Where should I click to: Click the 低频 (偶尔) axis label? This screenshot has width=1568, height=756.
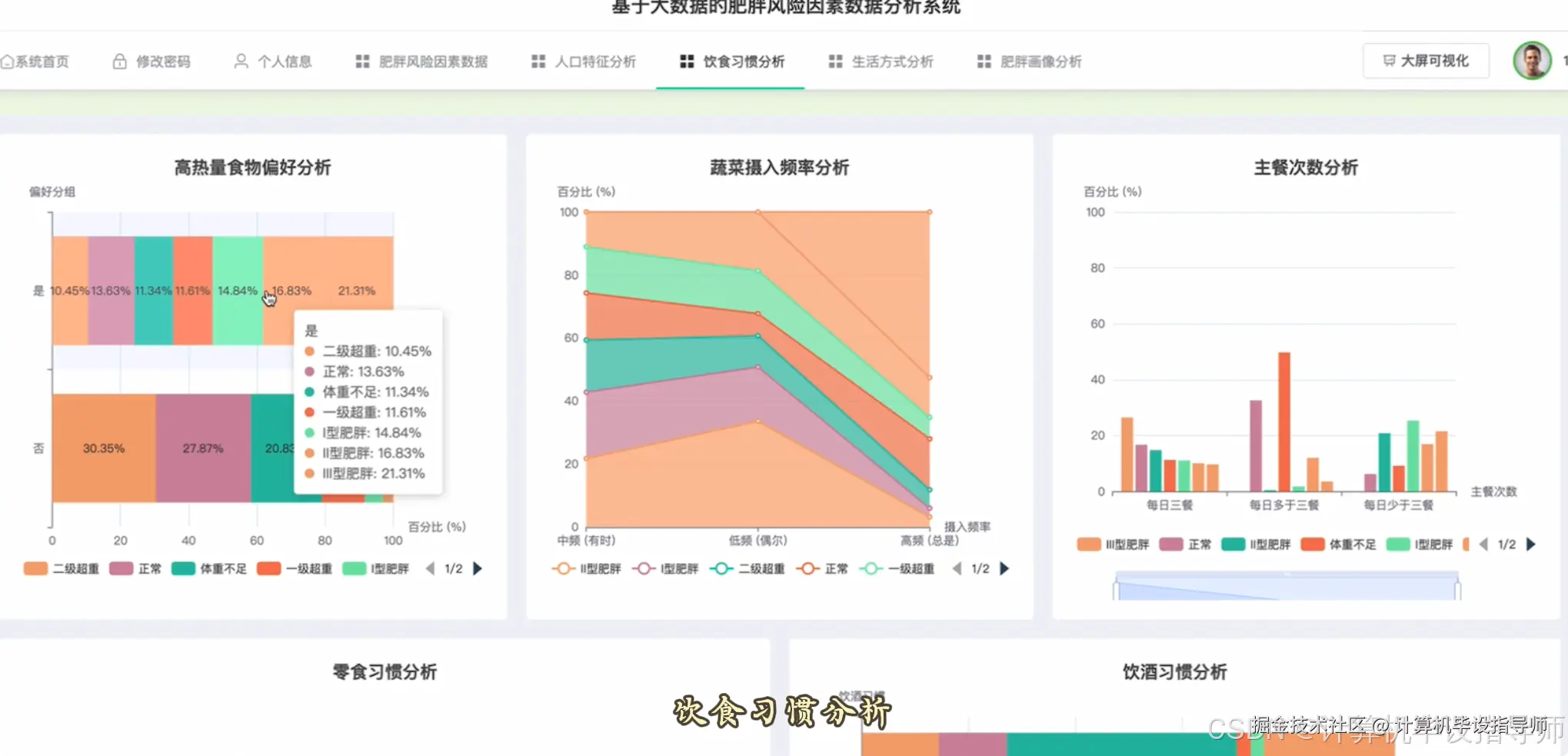757,541
